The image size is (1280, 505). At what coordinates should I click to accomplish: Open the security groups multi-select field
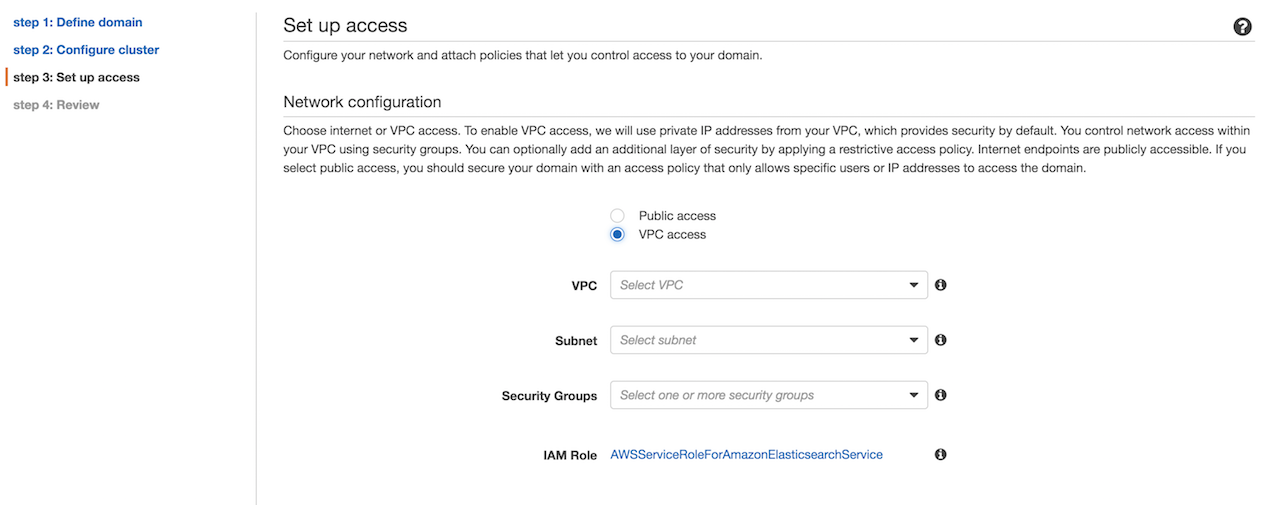pos(769,395)
